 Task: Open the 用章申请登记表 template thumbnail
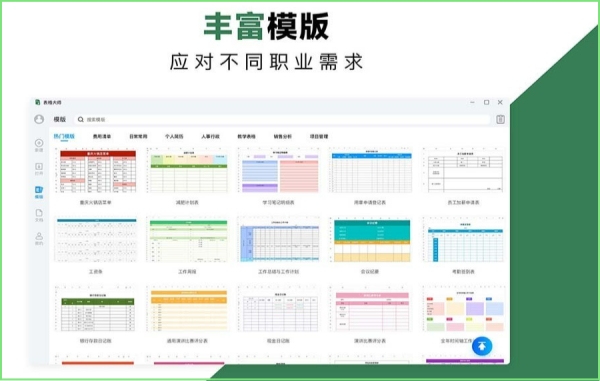pos(370,170)
